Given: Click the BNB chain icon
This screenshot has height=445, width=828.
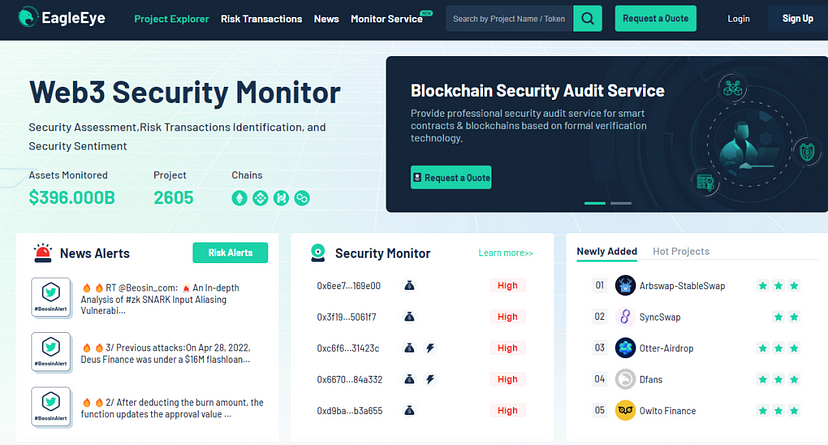Looking at the screenshot, I should [260, 198].
